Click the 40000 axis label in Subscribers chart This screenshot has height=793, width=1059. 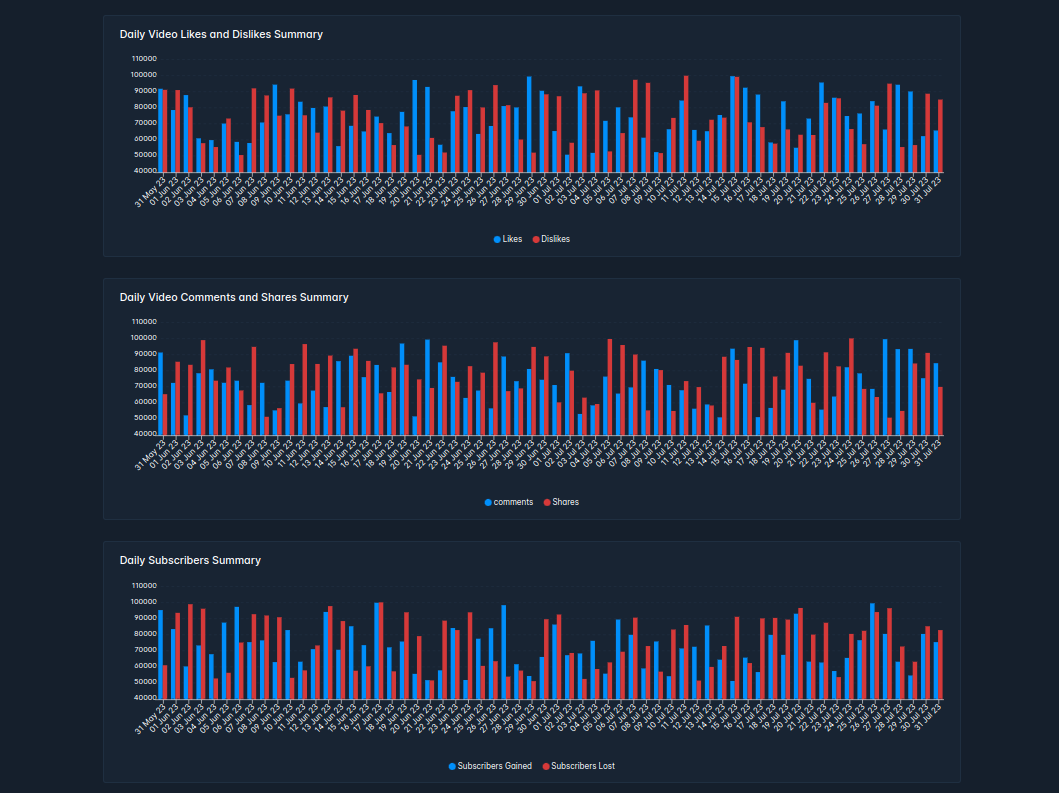(x=145, y=698)
